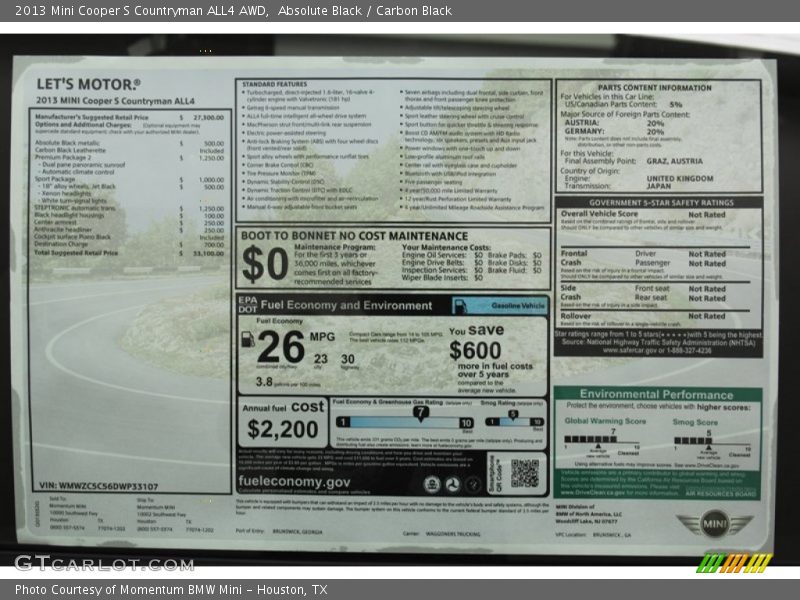Click the You save $600 amount
Viewport: 800px width, 600px height.
tap(476, 351)
